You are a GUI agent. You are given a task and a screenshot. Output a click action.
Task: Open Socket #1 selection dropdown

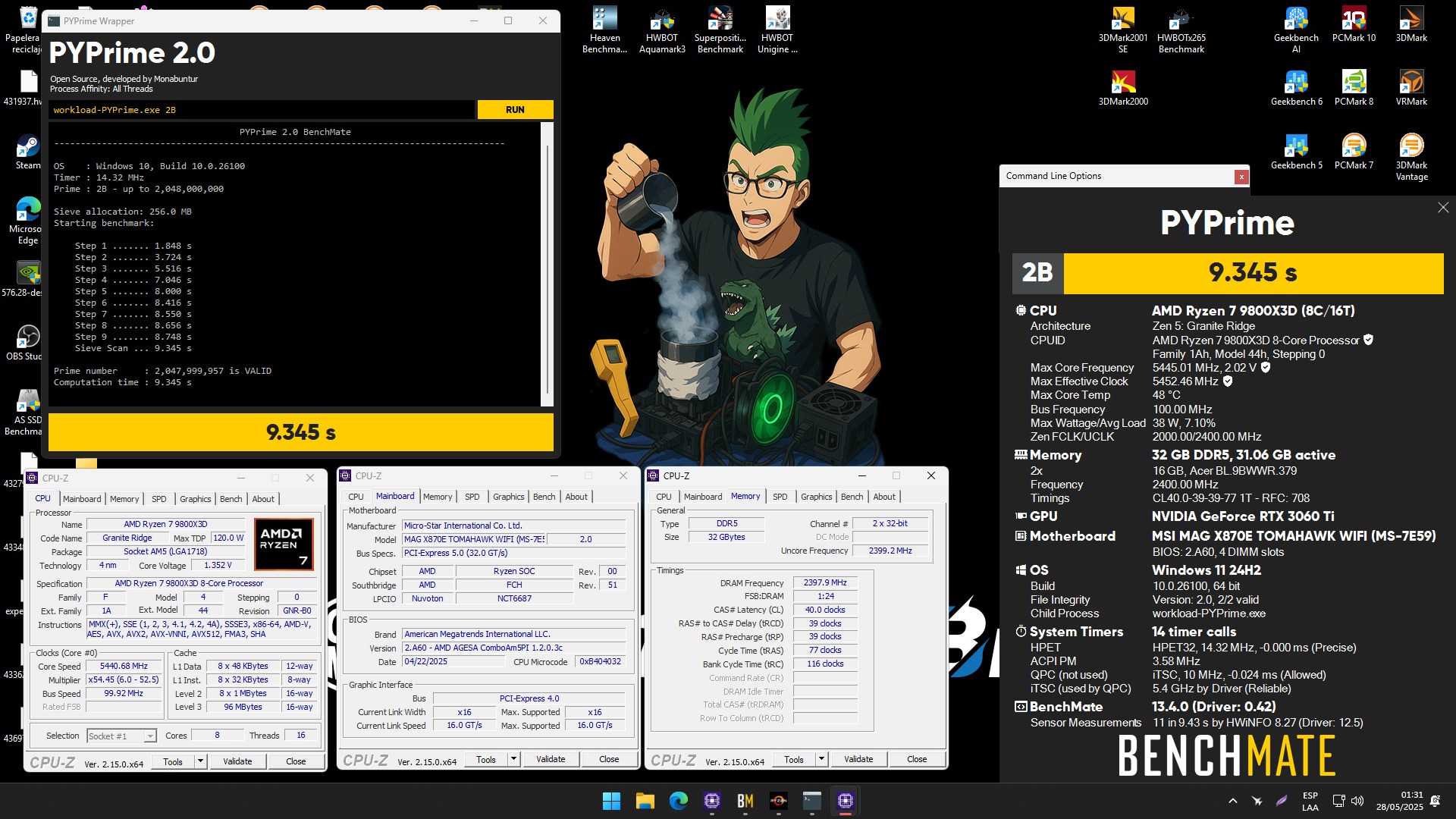coord(121,736)
